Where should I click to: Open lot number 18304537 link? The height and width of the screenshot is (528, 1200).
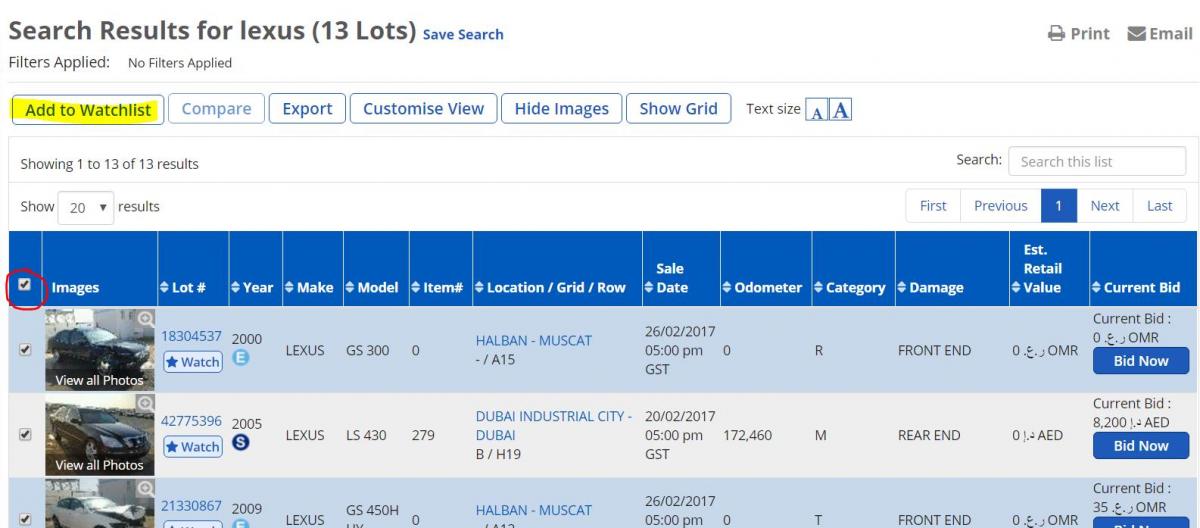point(193,338)
